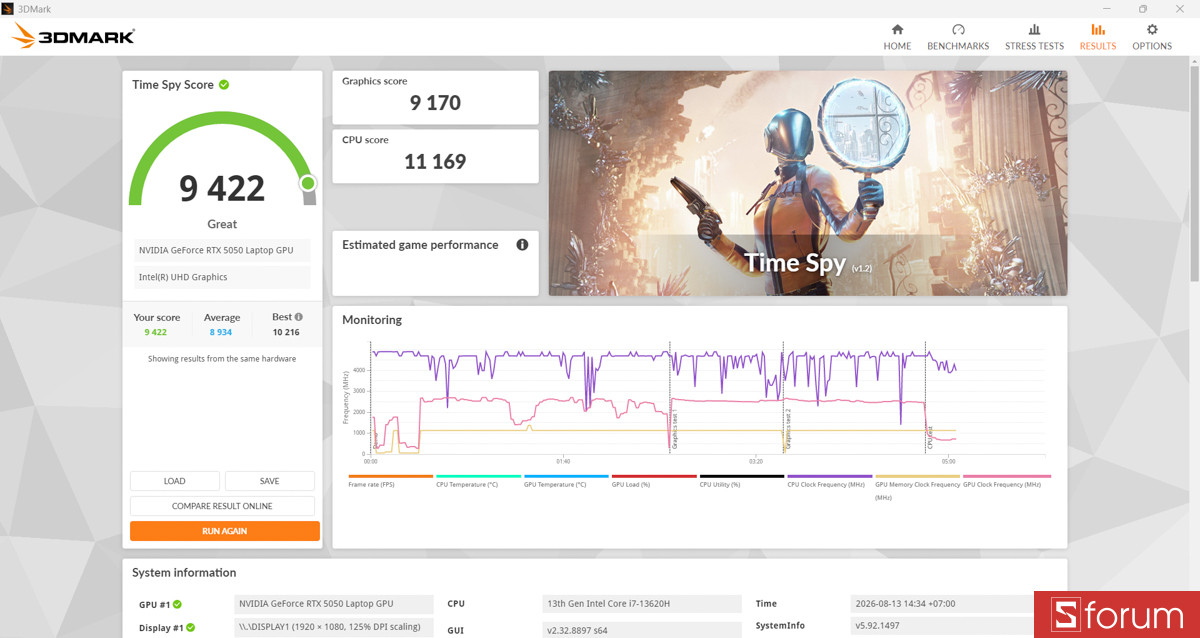Click the score gauge green end knob

(x=308, y=183)
